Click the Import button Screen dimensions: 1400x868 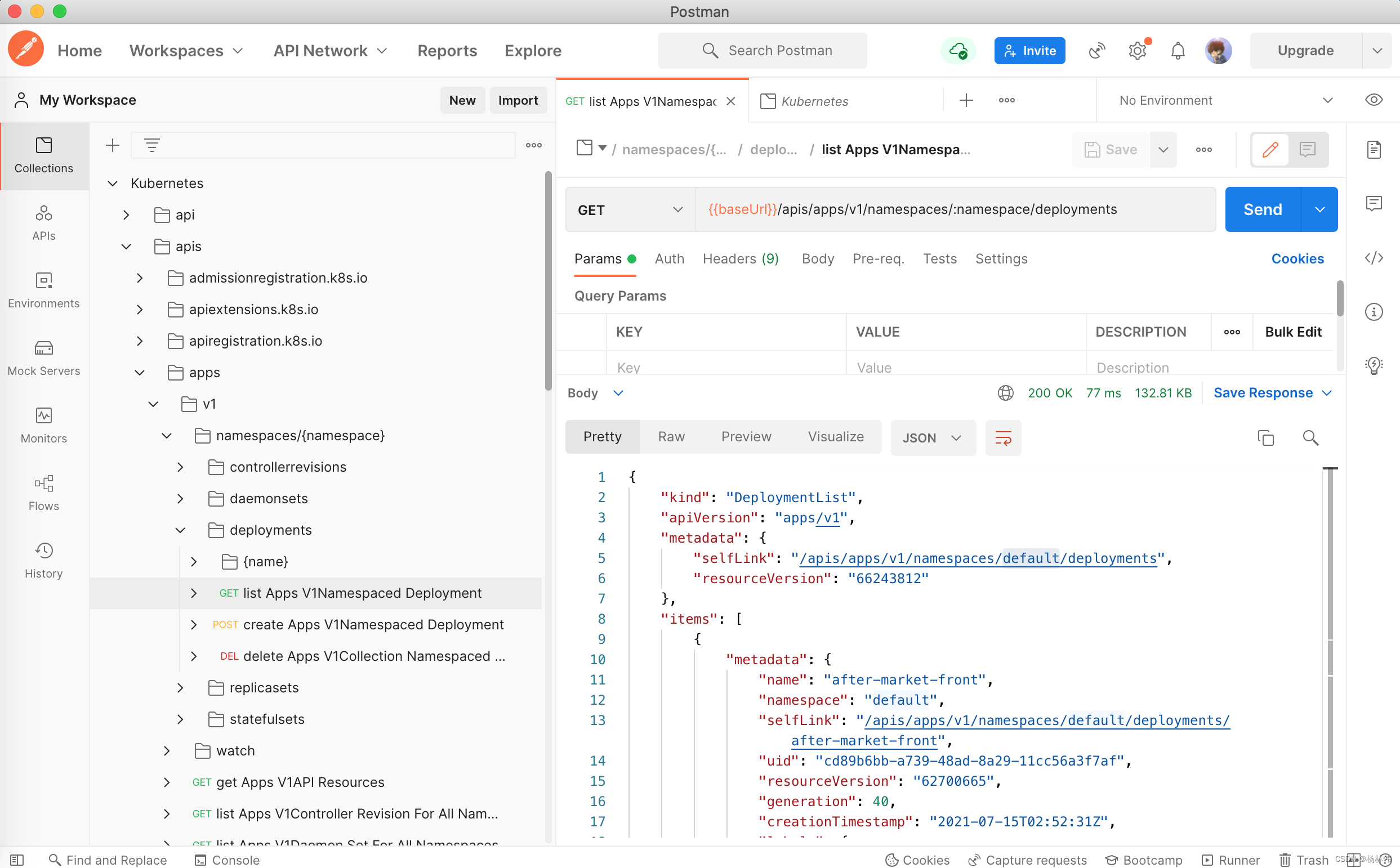(x=518, y=100)
